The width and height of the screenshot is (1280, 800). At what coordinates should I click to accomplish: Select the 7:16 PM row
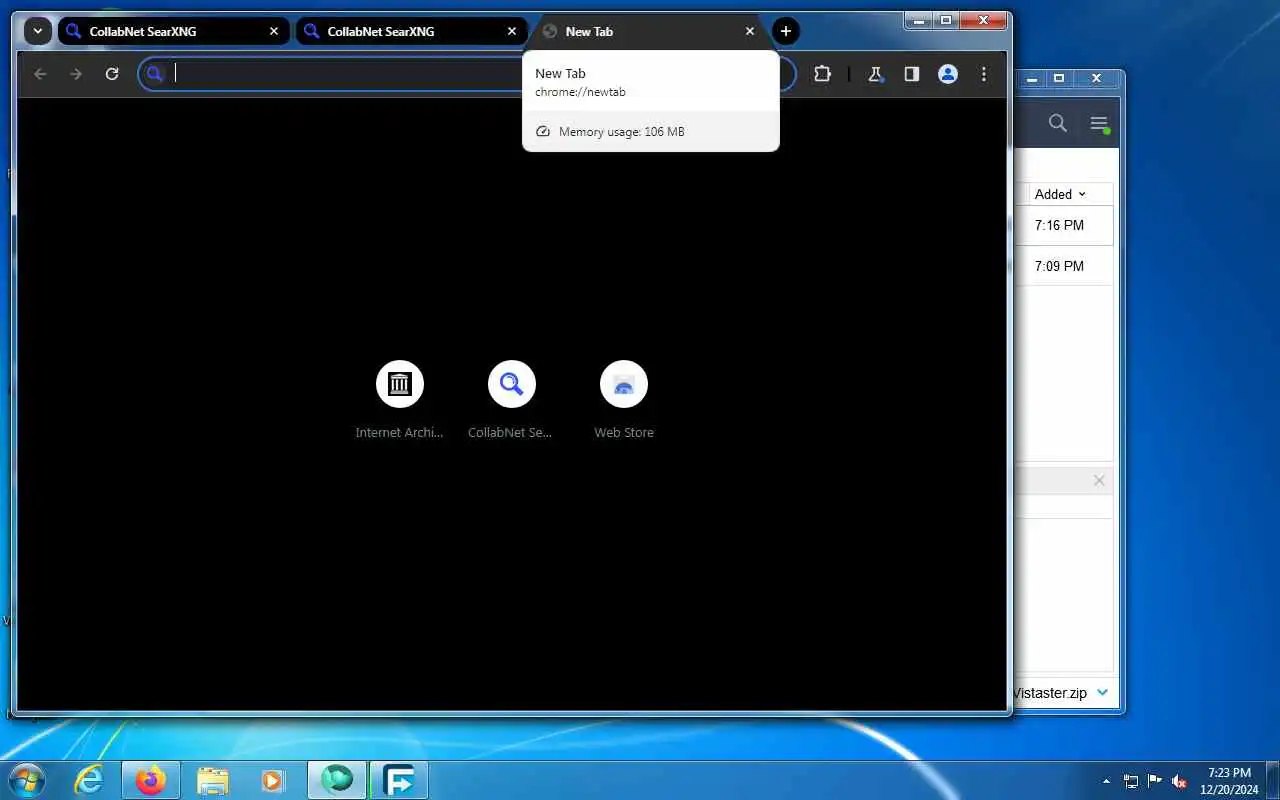[1063, 226]
